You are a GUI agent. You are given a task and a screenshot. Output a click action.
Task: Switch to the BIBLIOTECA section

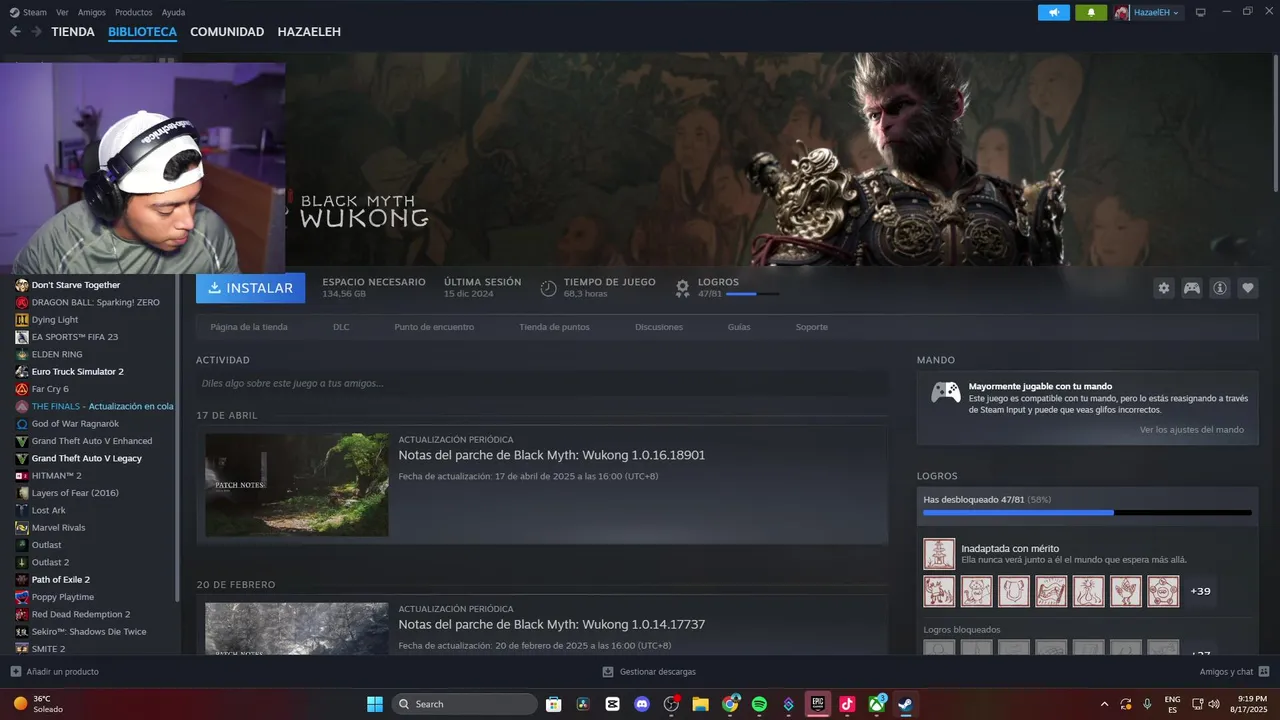coord(142,32)
